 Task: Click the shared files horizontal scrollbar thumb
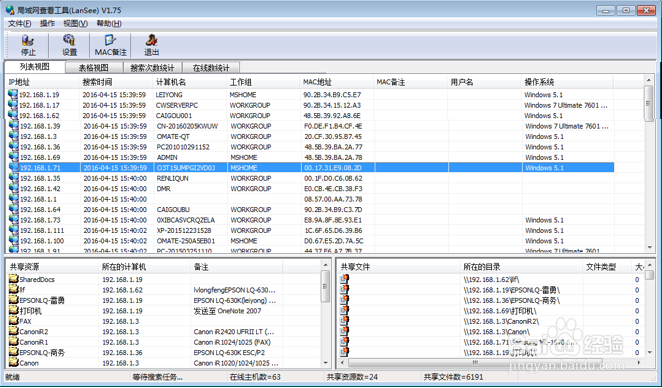pyautogui.click(x=475, y=363)
